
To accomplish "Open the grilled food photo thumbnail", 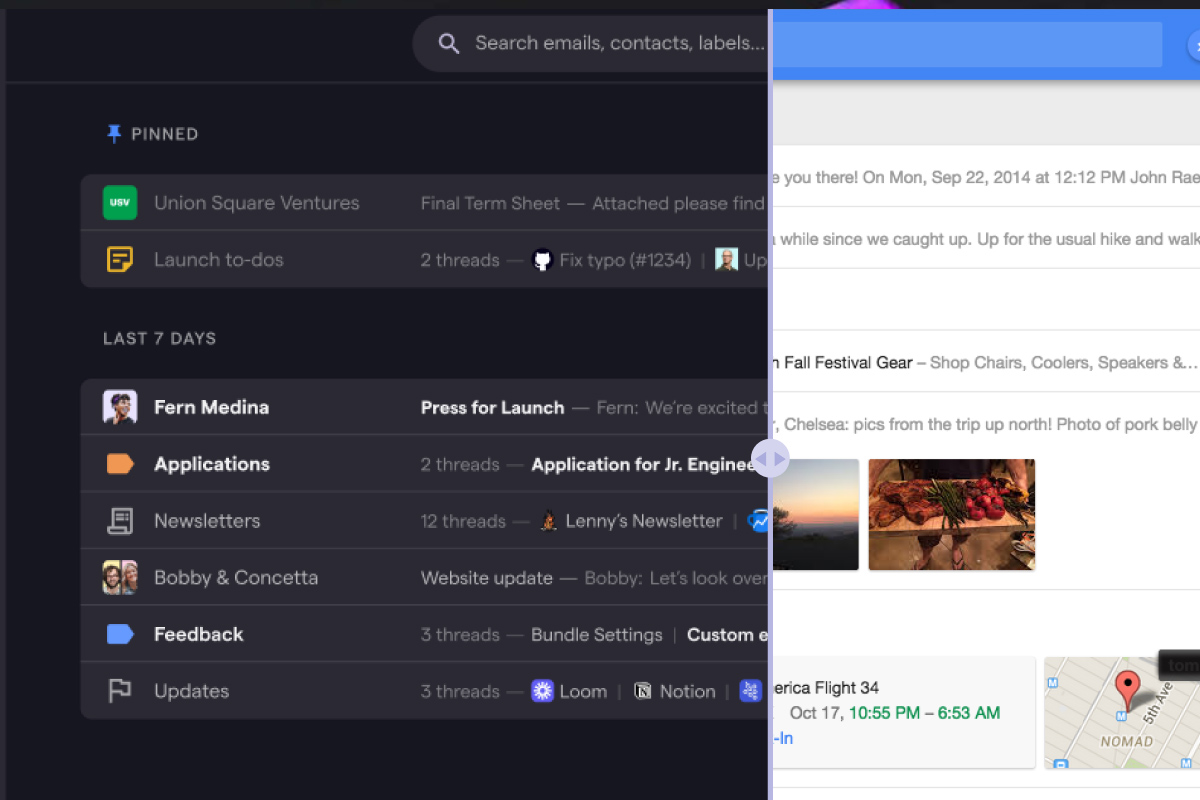I will (951, 514).
